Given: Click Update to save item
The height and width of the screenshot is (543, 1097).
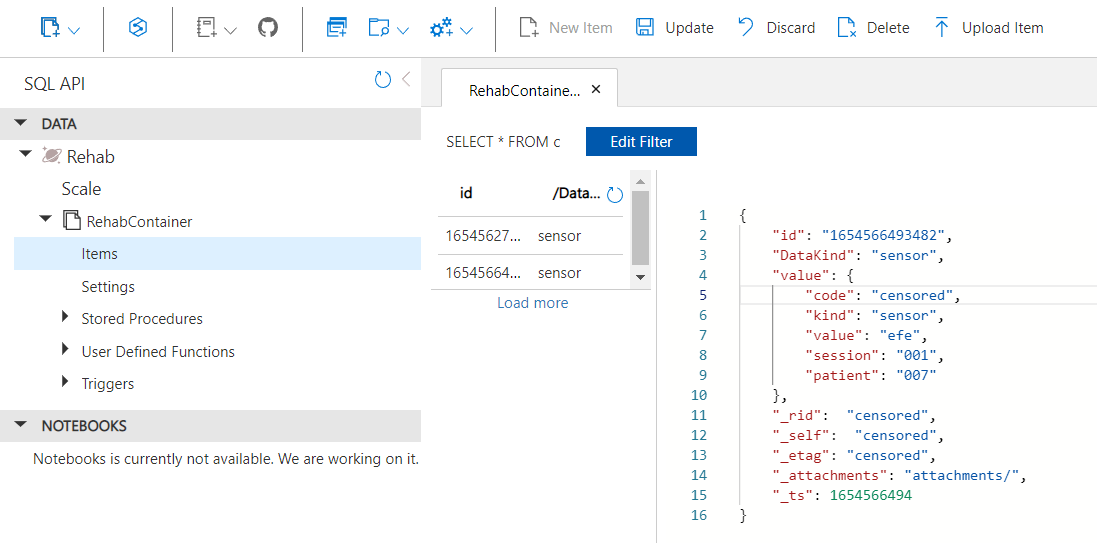Looking at the screenshot, I should coord(674,28).
